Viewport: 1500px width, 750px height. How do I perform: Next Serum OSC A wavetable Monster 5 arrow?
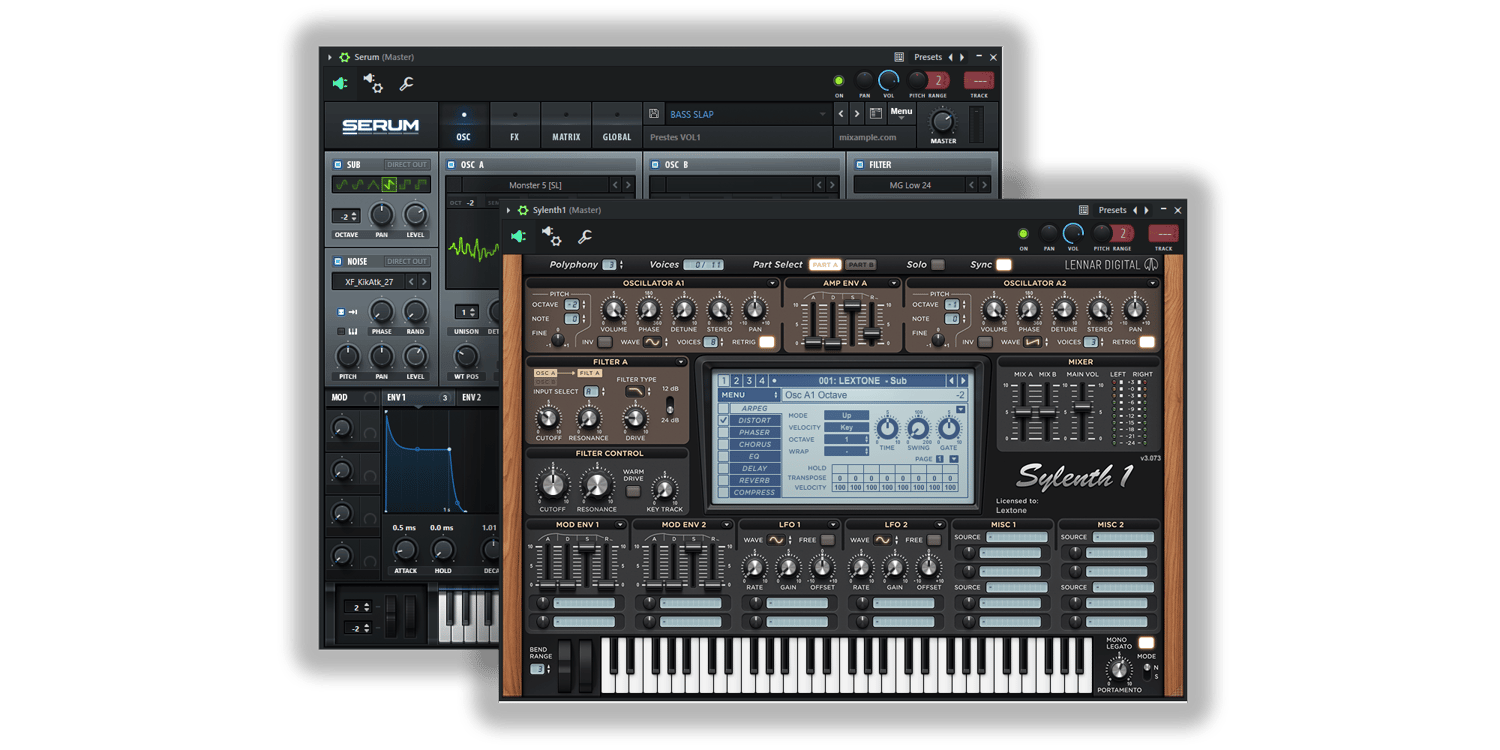click(x=628, y=185)
